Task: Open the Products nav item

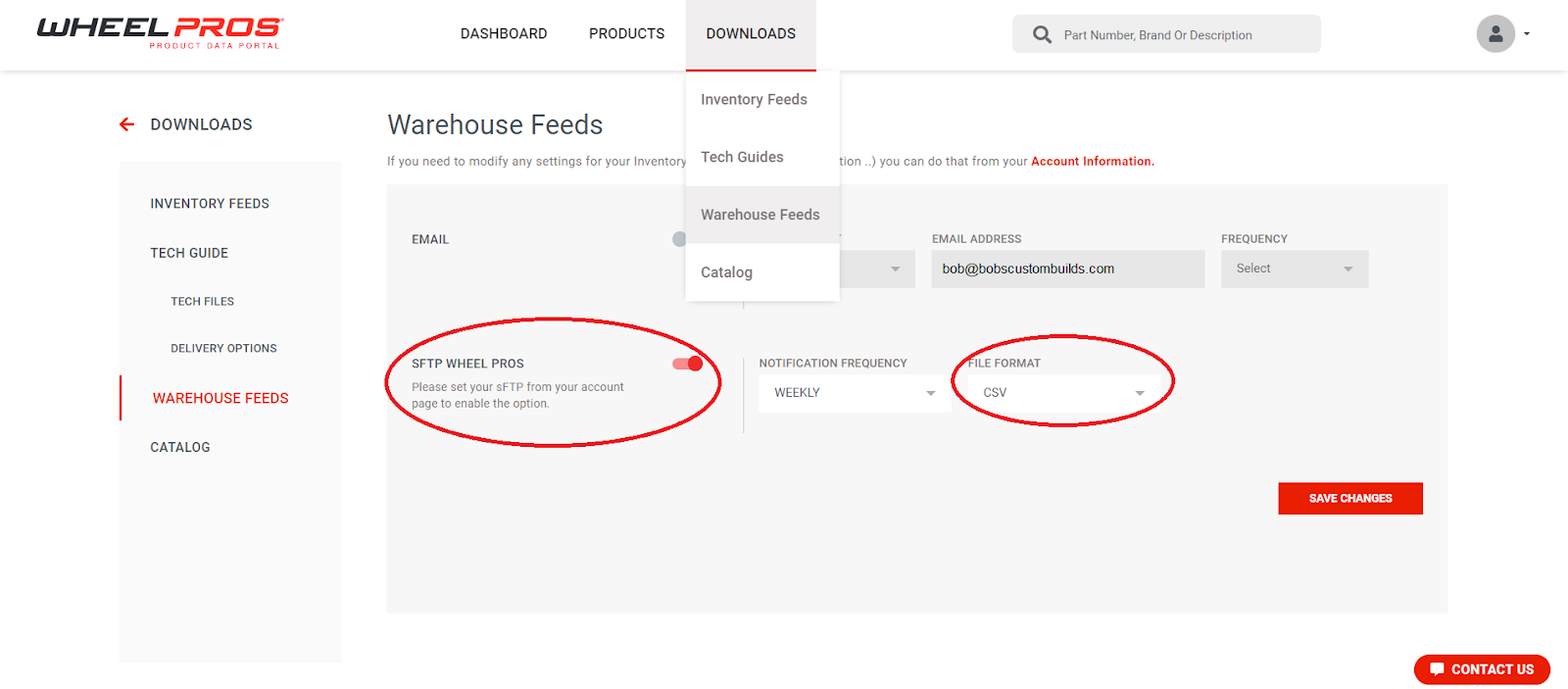Action: (626, 34)
